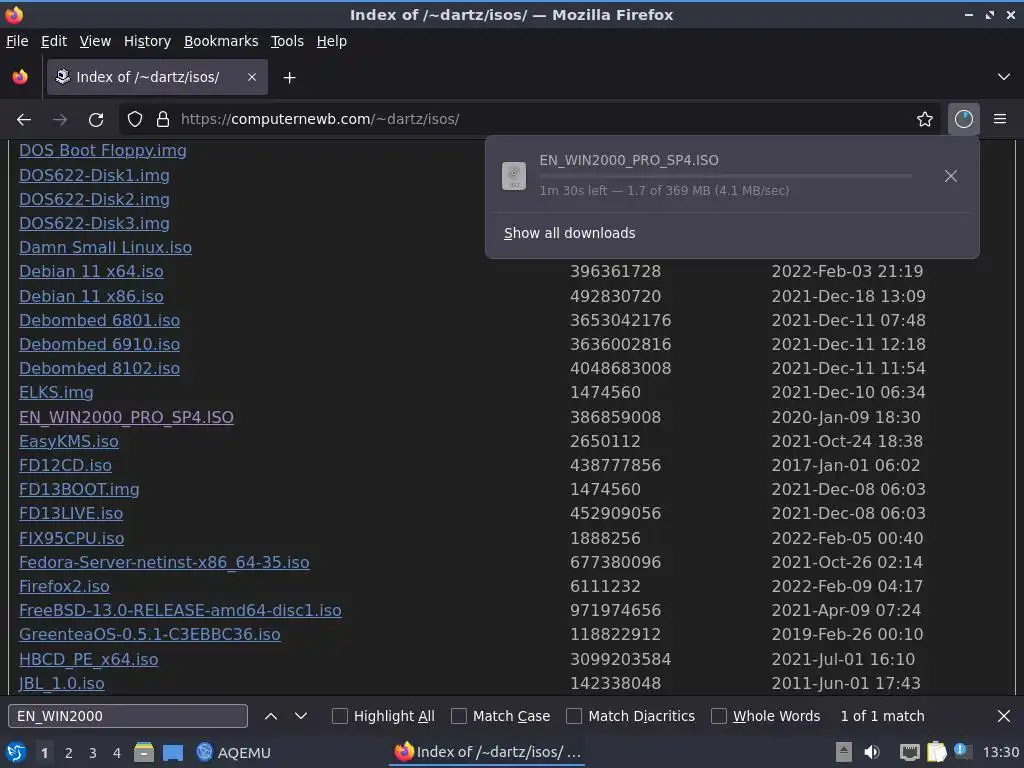
Task: Open the Firefox hamburger application menu
Action: coord(1000,120)
